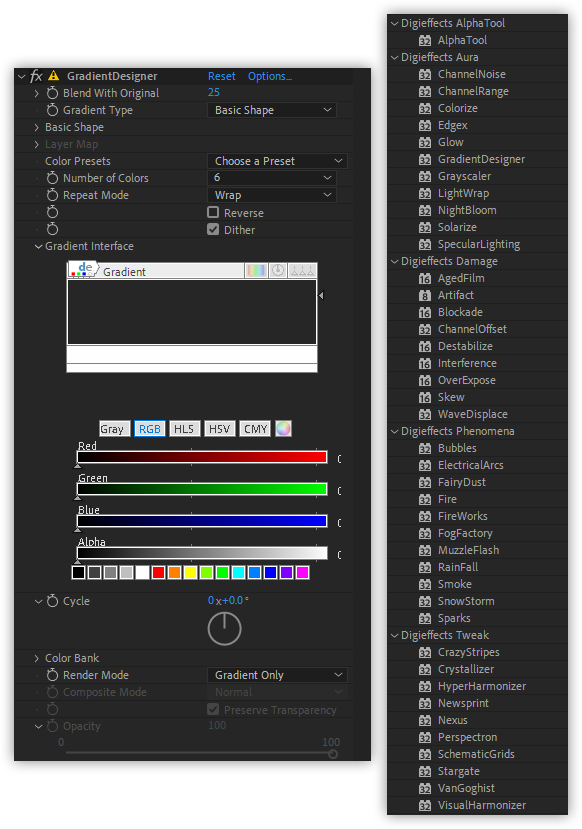Select the MuzzleFlash effect
Image resolution: width=582 pixels, height=829 pixels.
[x=468, y=550]
